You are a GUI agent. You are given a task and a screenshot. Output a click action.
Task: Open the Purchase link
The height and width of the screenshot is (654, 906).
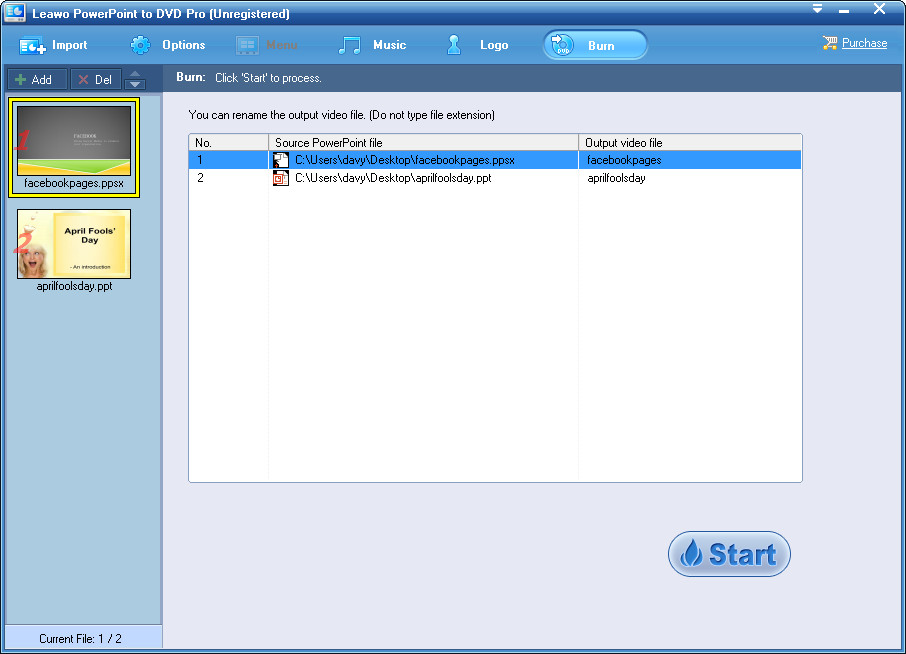(864, 43)
